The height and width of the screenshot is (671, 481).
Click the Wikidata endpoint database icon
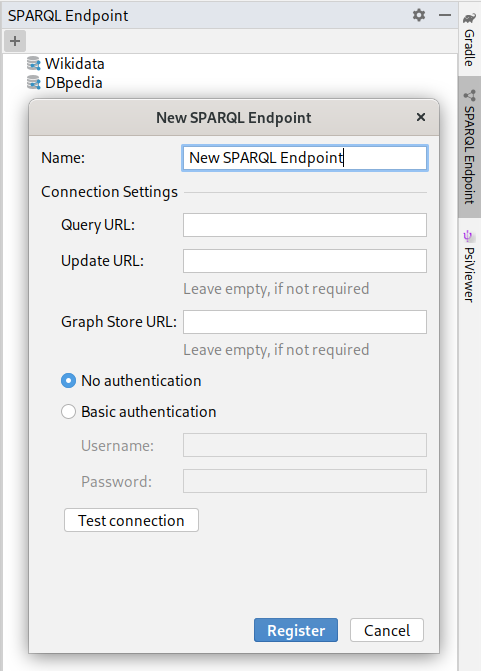pyautogui.click(x=33, y=63)
